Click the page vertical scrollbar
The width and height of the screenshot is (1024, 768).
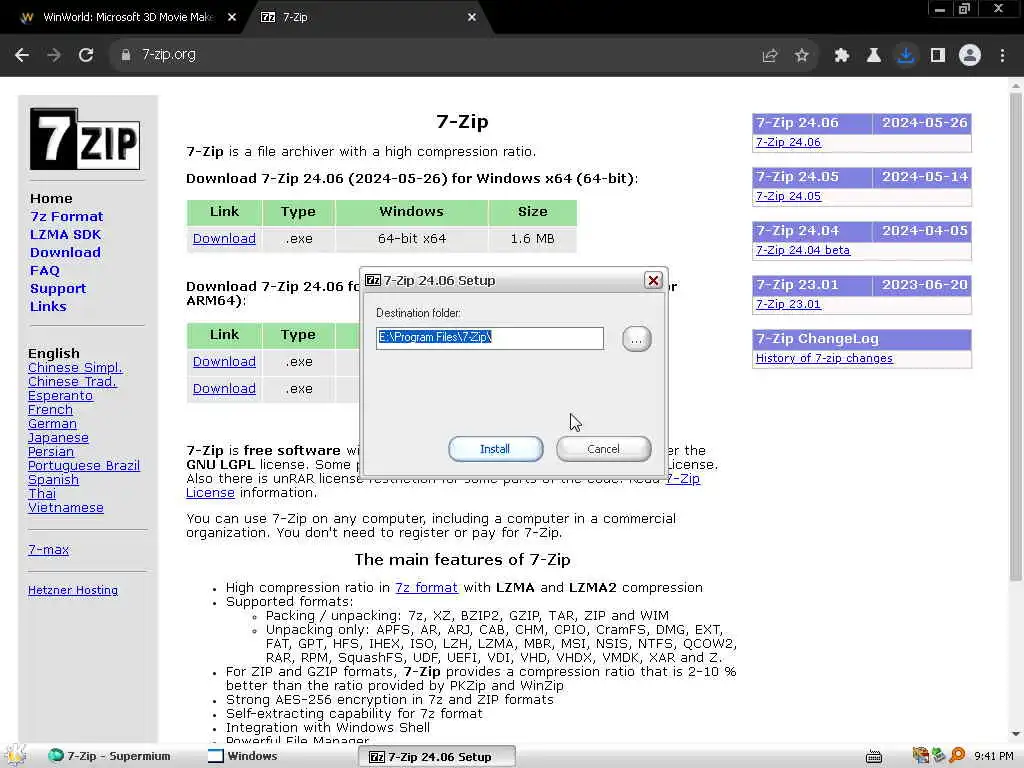click(x=1016, y=336)
